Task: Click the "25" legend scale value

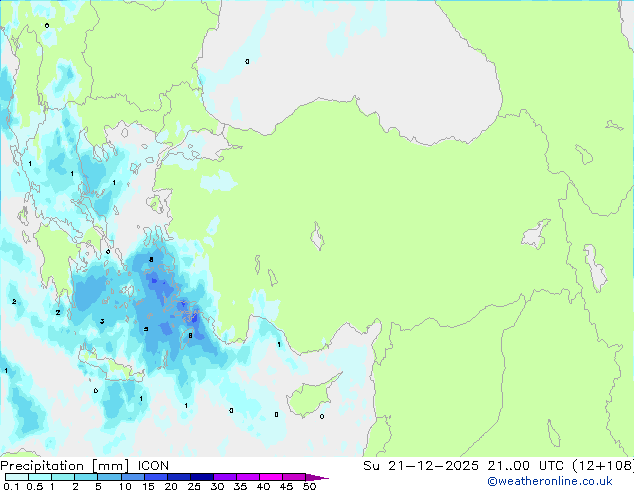Action: point(194,486)
